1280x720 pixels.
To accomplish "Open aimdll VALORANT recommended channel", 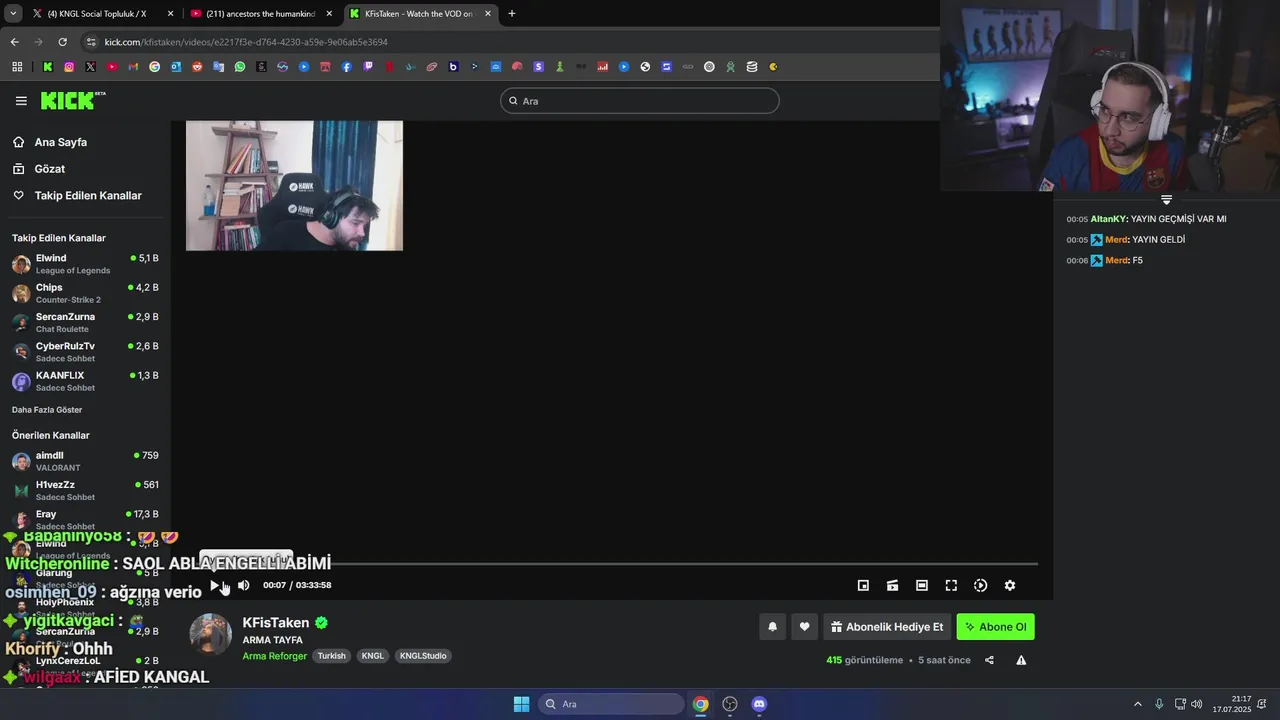I will [85, 461].
